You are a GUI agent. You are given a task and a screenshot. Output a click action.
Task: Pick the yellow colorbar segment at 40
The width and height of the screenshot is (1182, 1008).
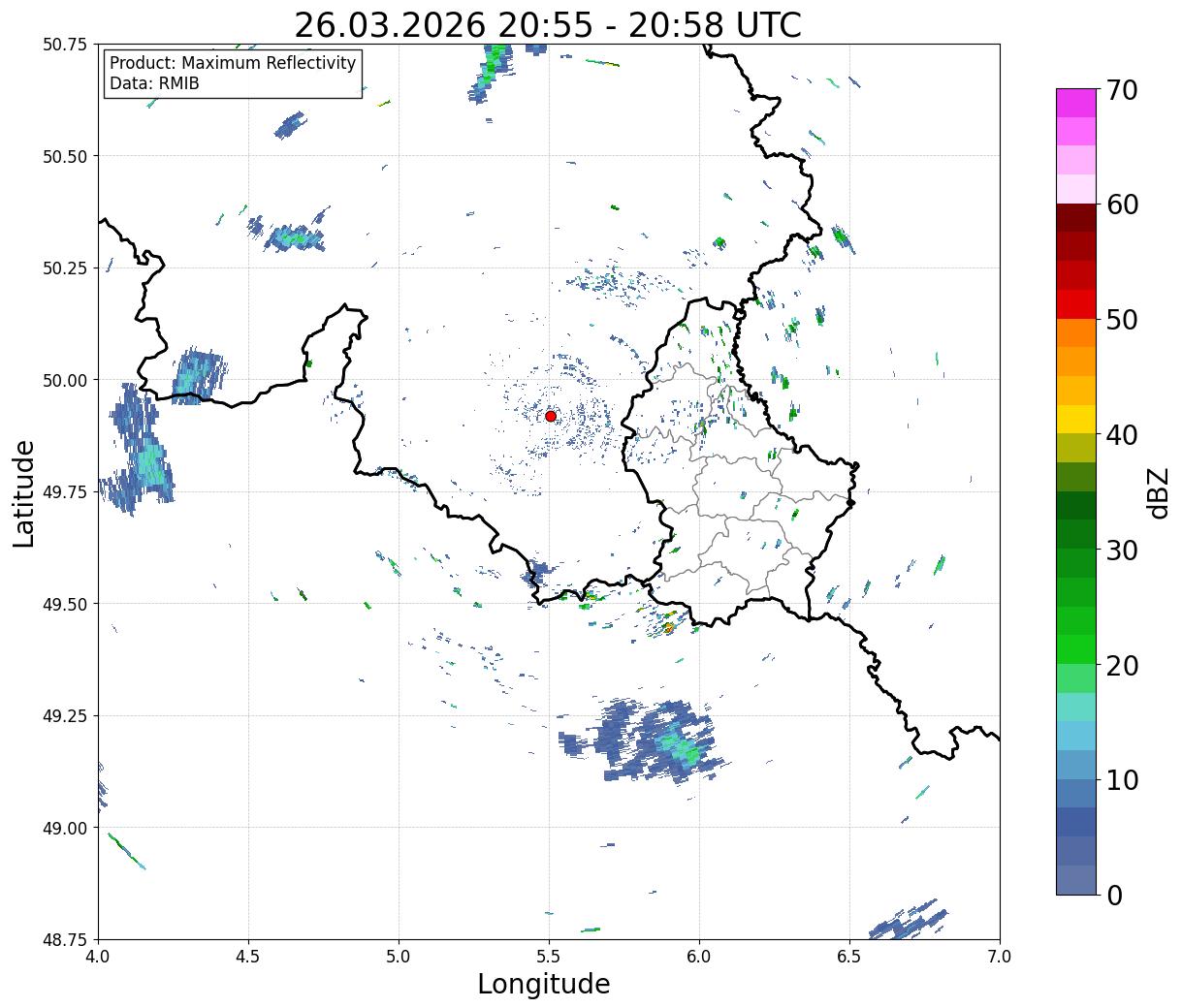click(1076, 420)
